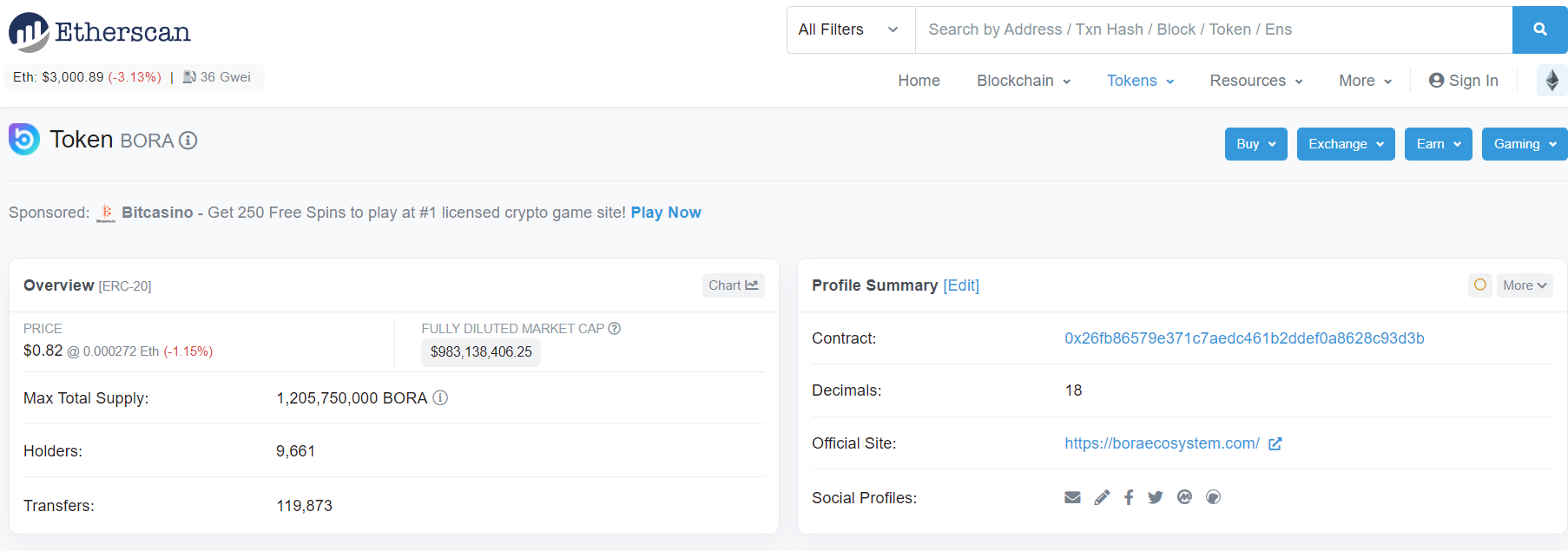
Task: Open the email social profile icon
Action: click(1072, 497)
